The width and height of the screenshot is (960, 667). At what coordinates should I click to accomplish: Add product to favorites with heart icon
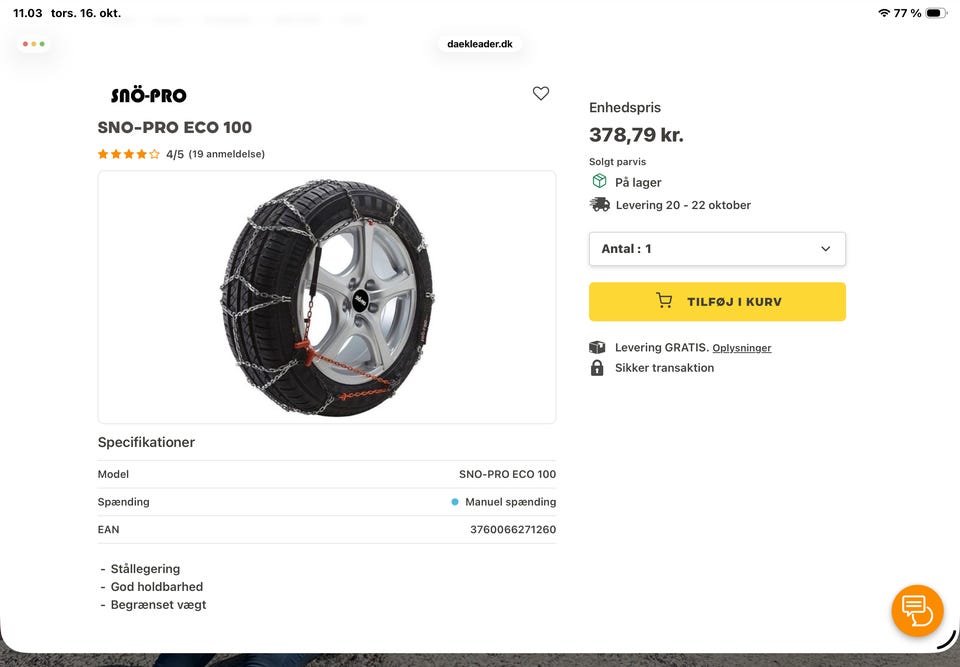point(541,93)
